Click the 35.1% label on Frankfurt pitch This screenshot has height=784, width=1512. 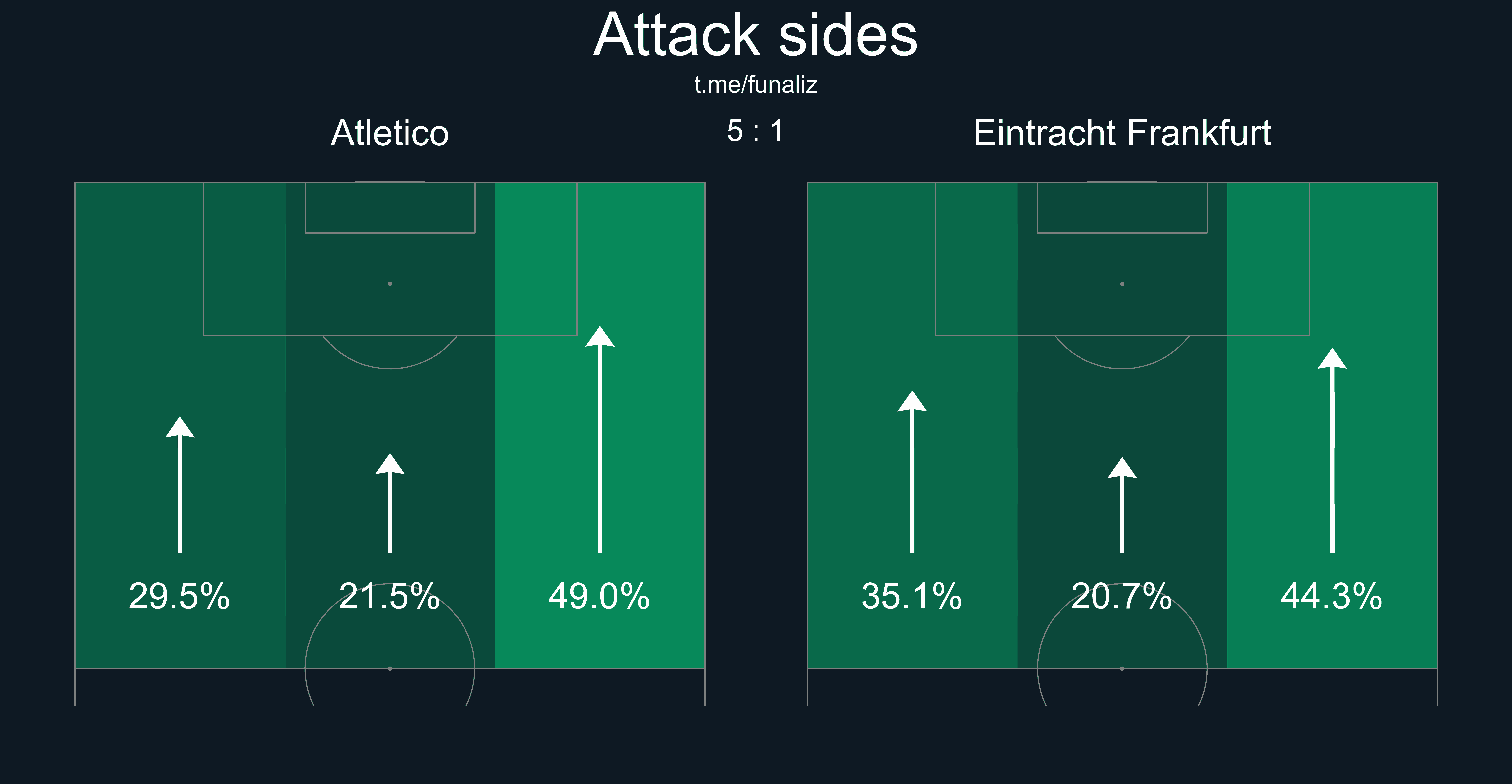tap(912, 596)
